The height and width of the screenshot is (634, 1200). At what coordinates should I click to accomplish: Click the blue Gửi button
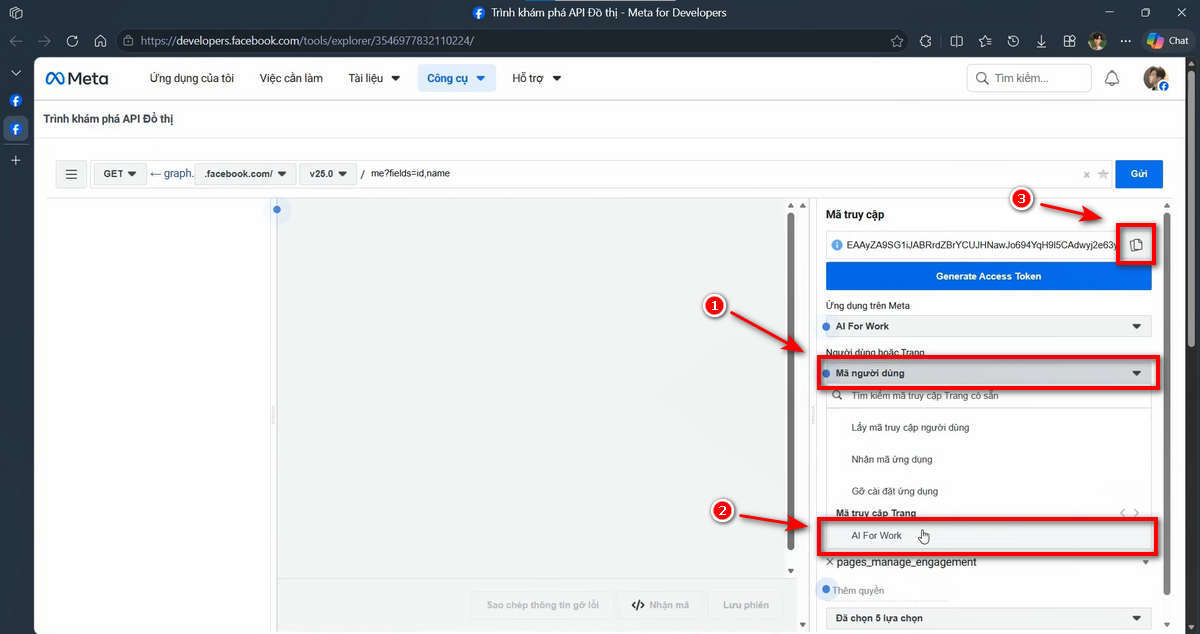[1139, 174]
